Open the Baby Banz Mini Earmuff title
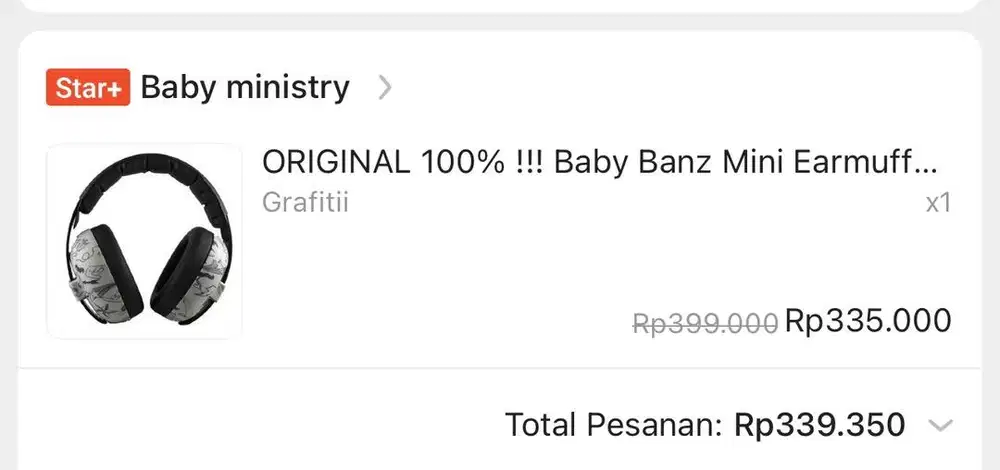This screenshot has height=470, width=1000. tap(600, 162)
